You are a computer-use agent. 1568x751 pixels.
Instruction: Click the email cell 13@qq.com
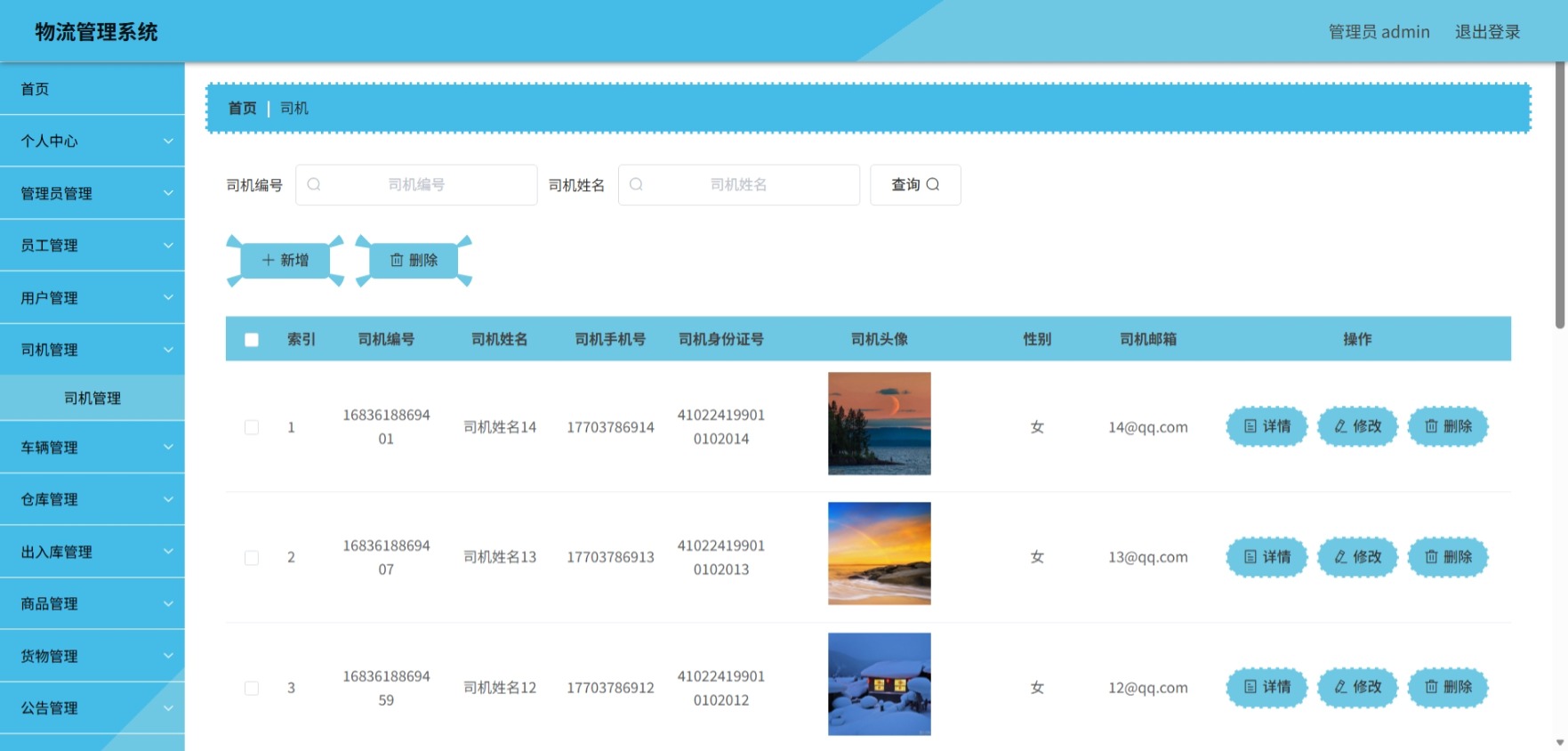click(1148, 557)
